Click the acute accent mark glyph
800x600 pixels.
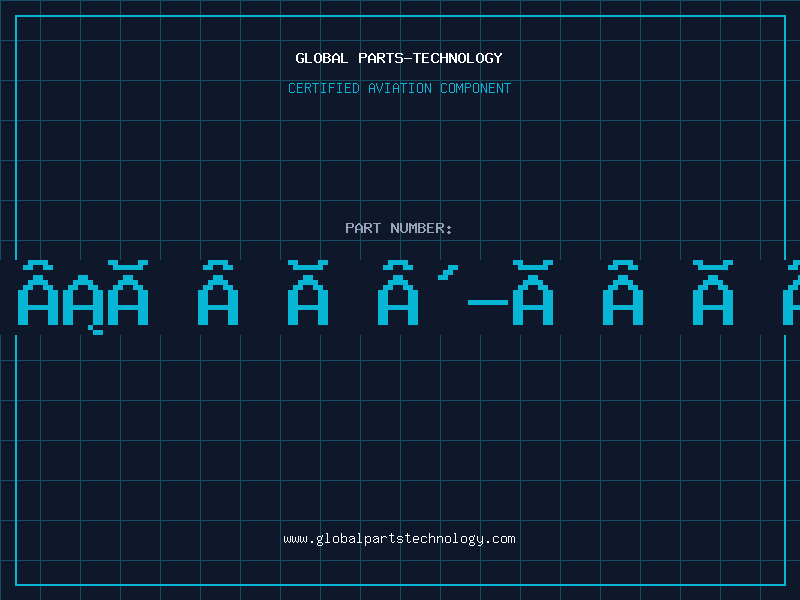point(448,272)
